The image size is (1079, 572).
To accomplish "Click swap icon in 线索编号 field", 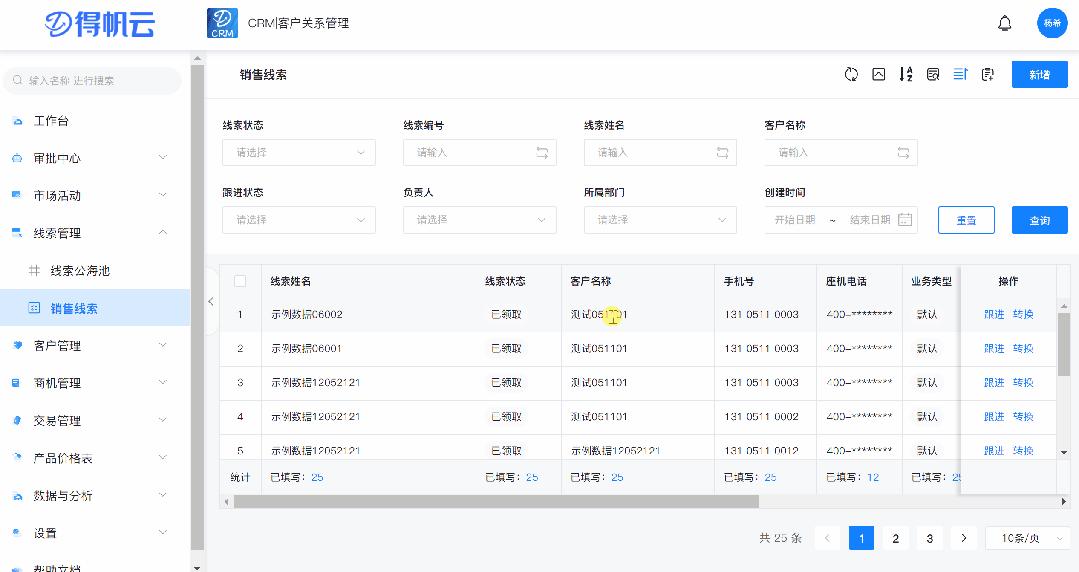I will pos(542,153).
